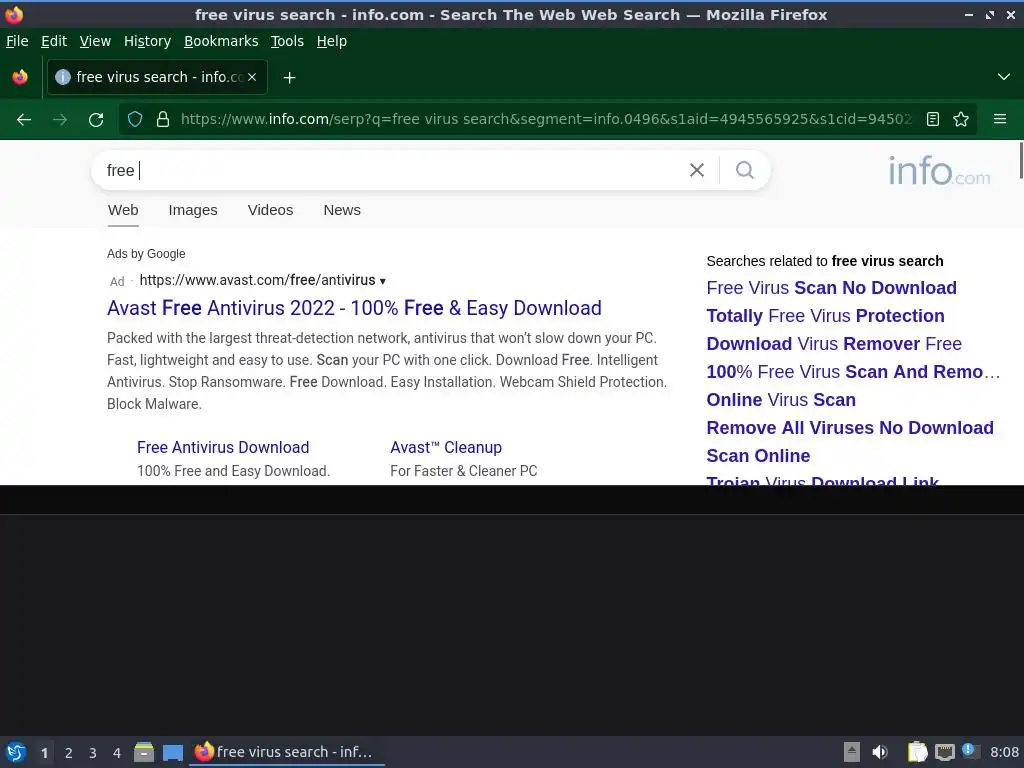Open the tracking protection shield
The width and height of the screenshot is (1024, 768).
click(x=135, y=120)
